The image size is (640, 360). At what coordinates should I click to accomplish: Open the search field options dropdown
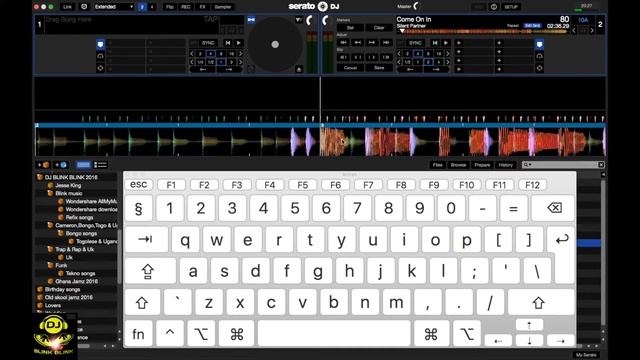click(x=528, y=164)
